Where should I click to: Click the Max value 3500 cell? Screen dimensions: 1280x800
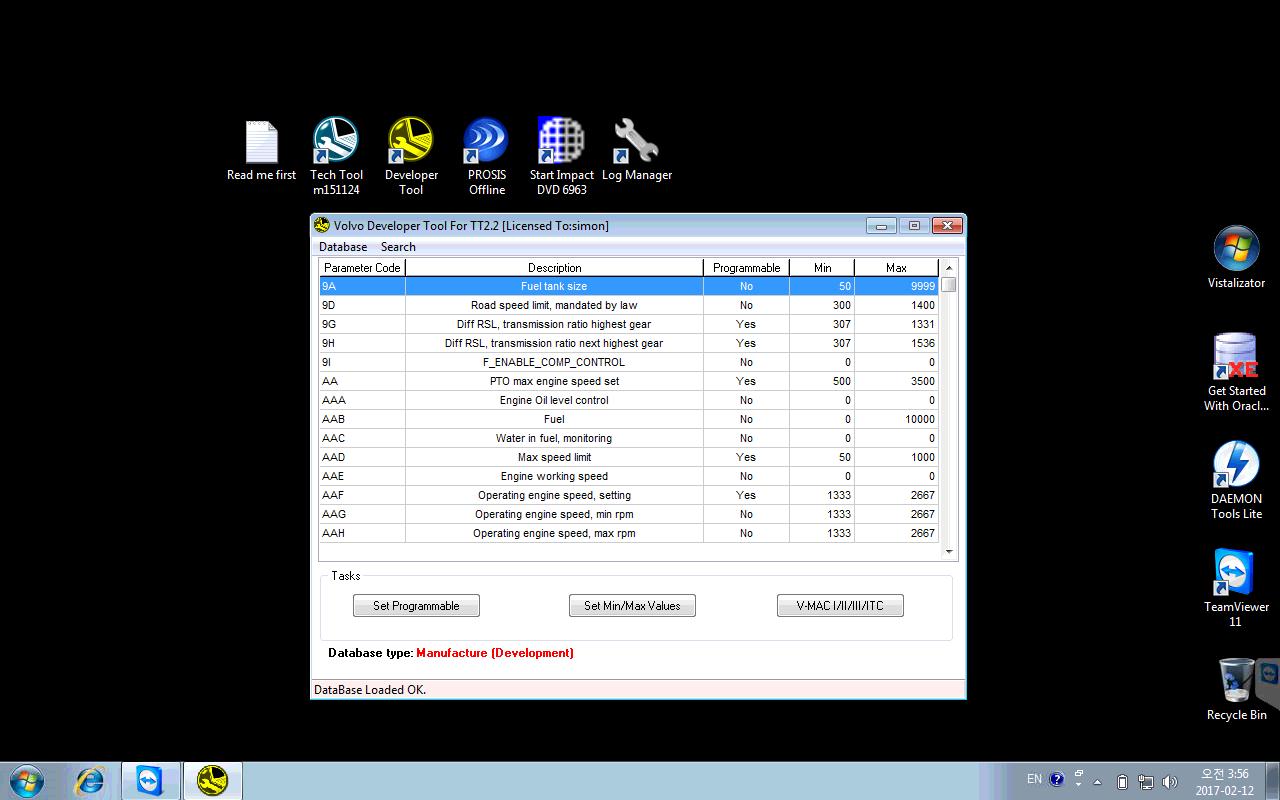tap(897, 381)
